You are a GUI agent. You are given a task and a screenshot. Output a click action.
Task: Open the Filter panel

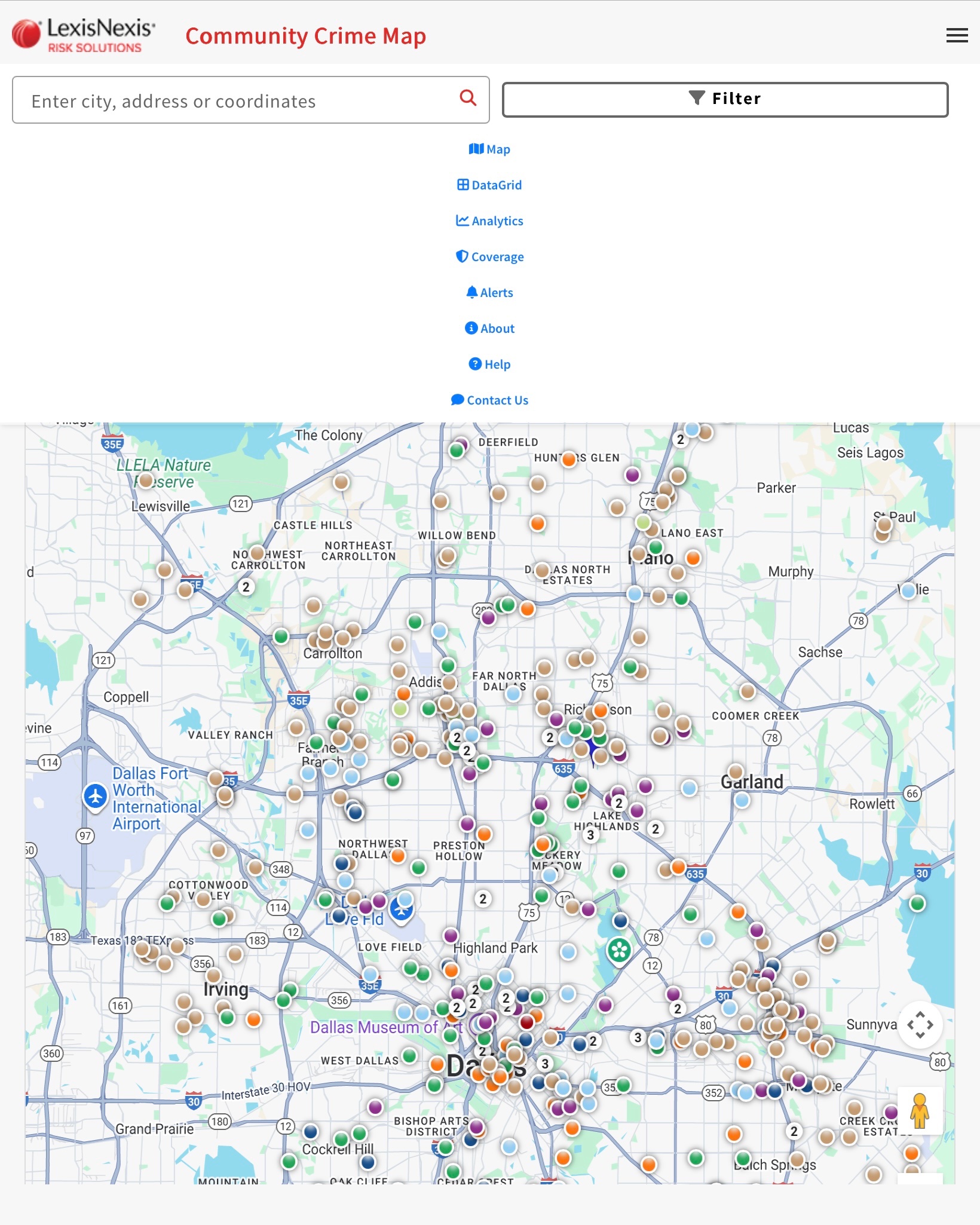click(x=725, y=99)
